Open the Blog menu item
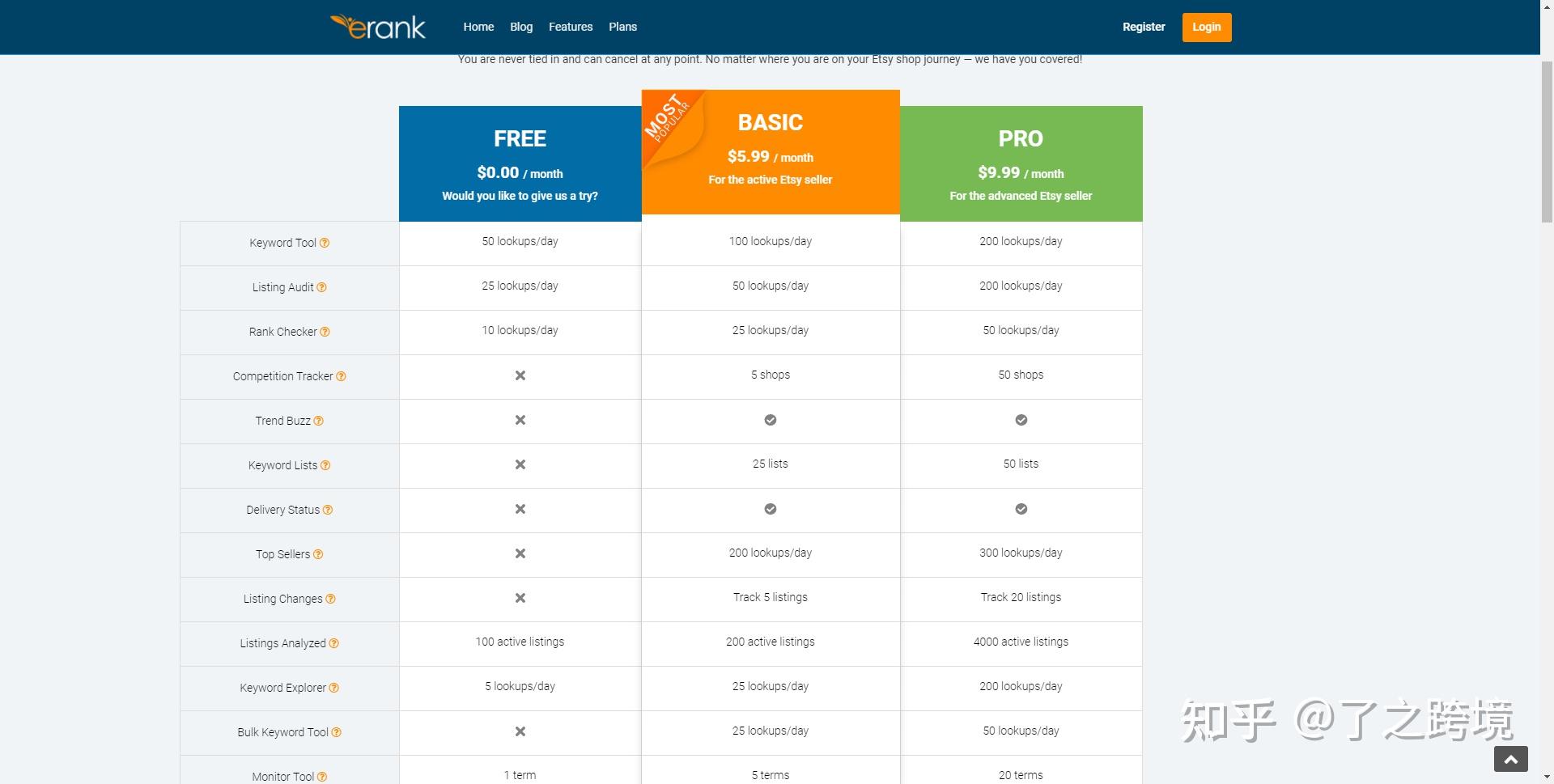 point(521,27)
